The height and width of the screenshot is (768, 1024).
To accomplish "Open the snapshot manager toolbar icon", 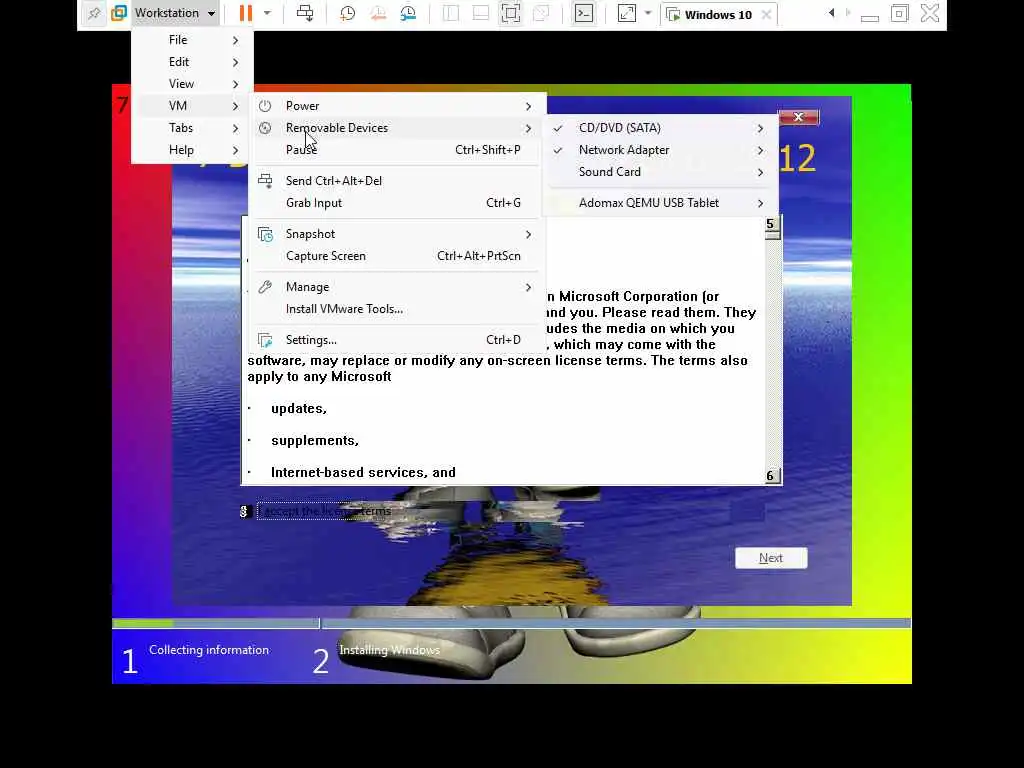I will (408, 13).
